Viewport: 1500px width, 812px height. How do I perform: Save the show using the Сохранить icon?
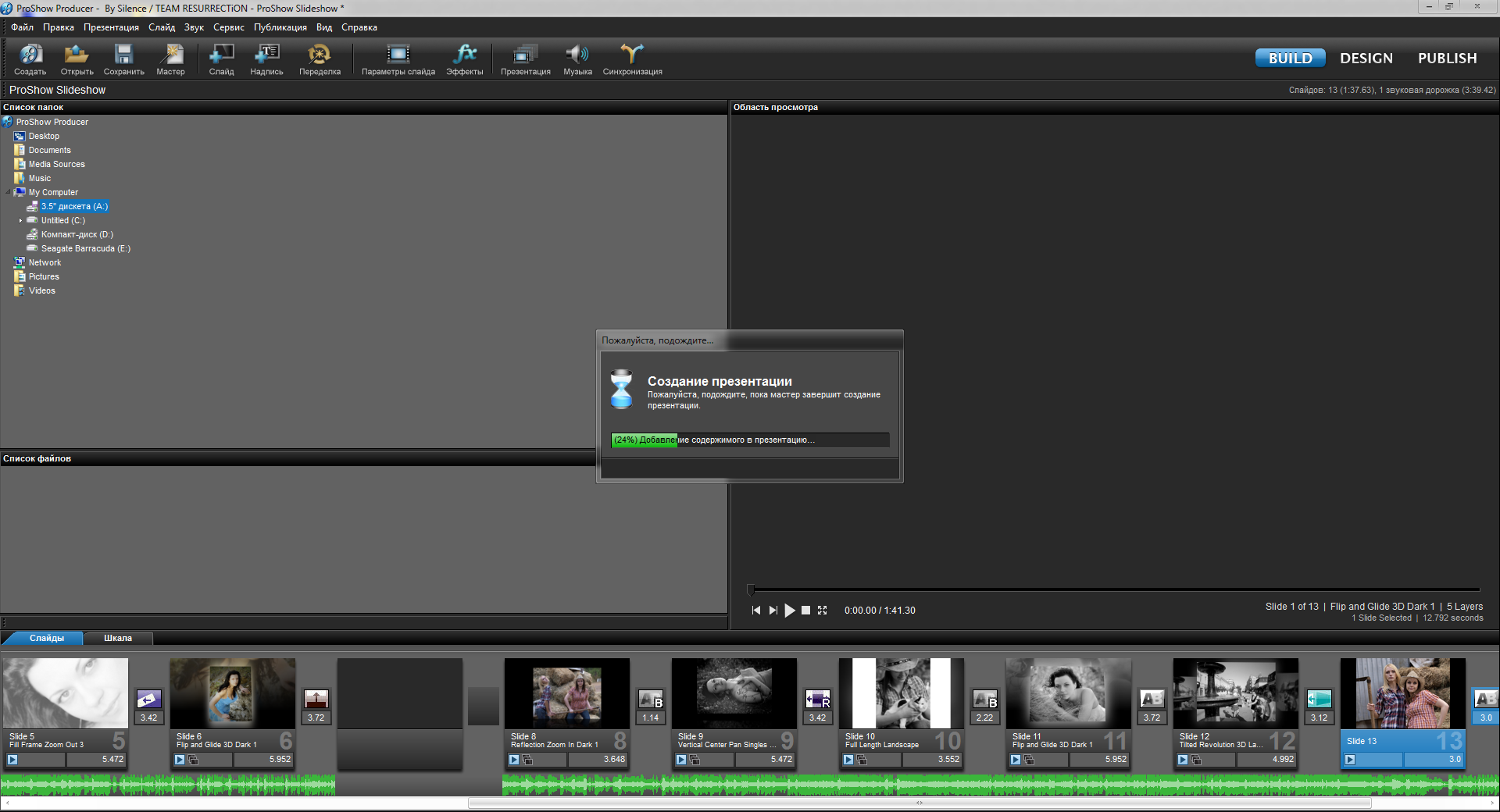(123, 55)
